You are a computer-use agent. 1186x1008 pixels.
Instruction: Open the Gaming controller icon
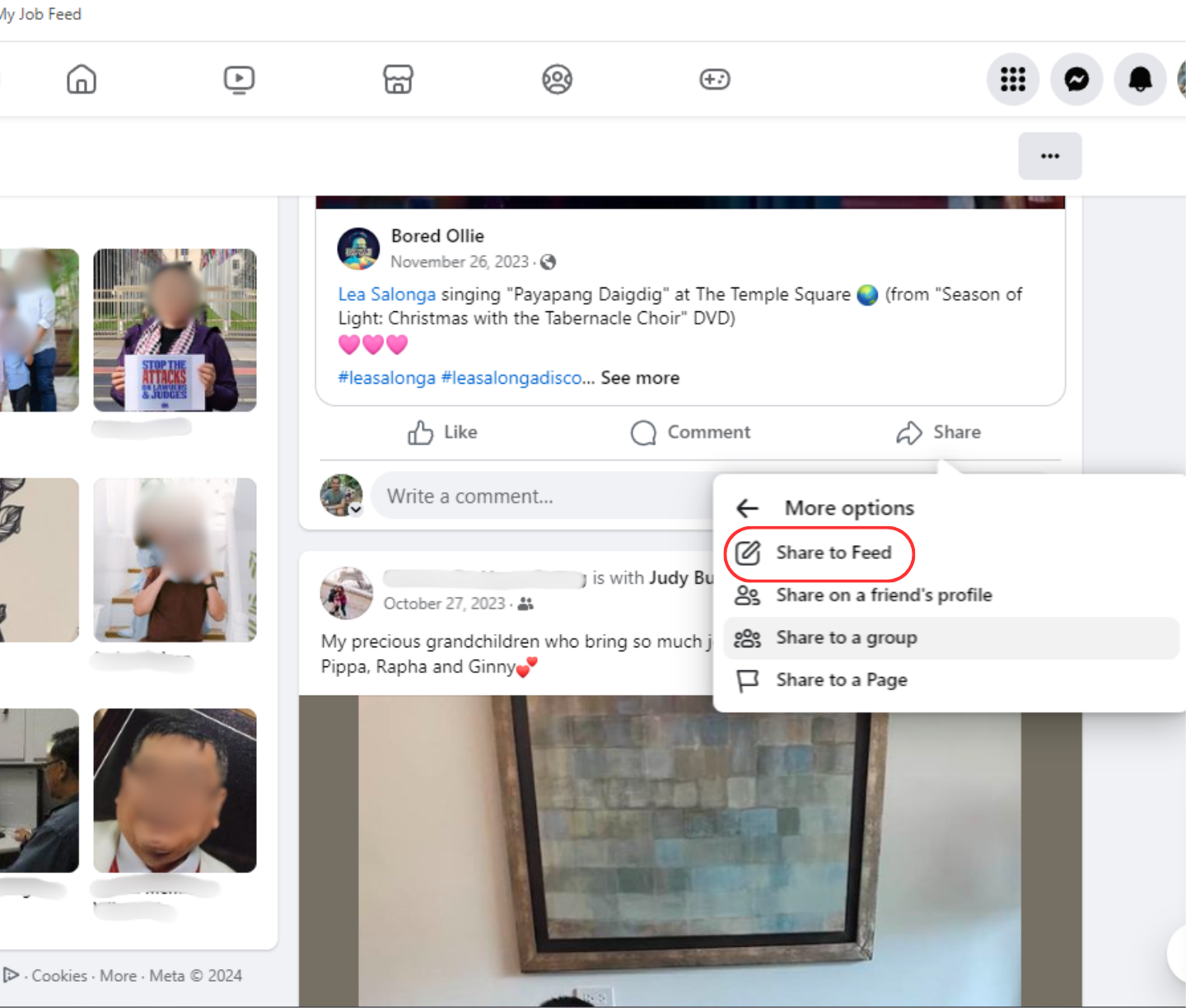coord(715,79)
